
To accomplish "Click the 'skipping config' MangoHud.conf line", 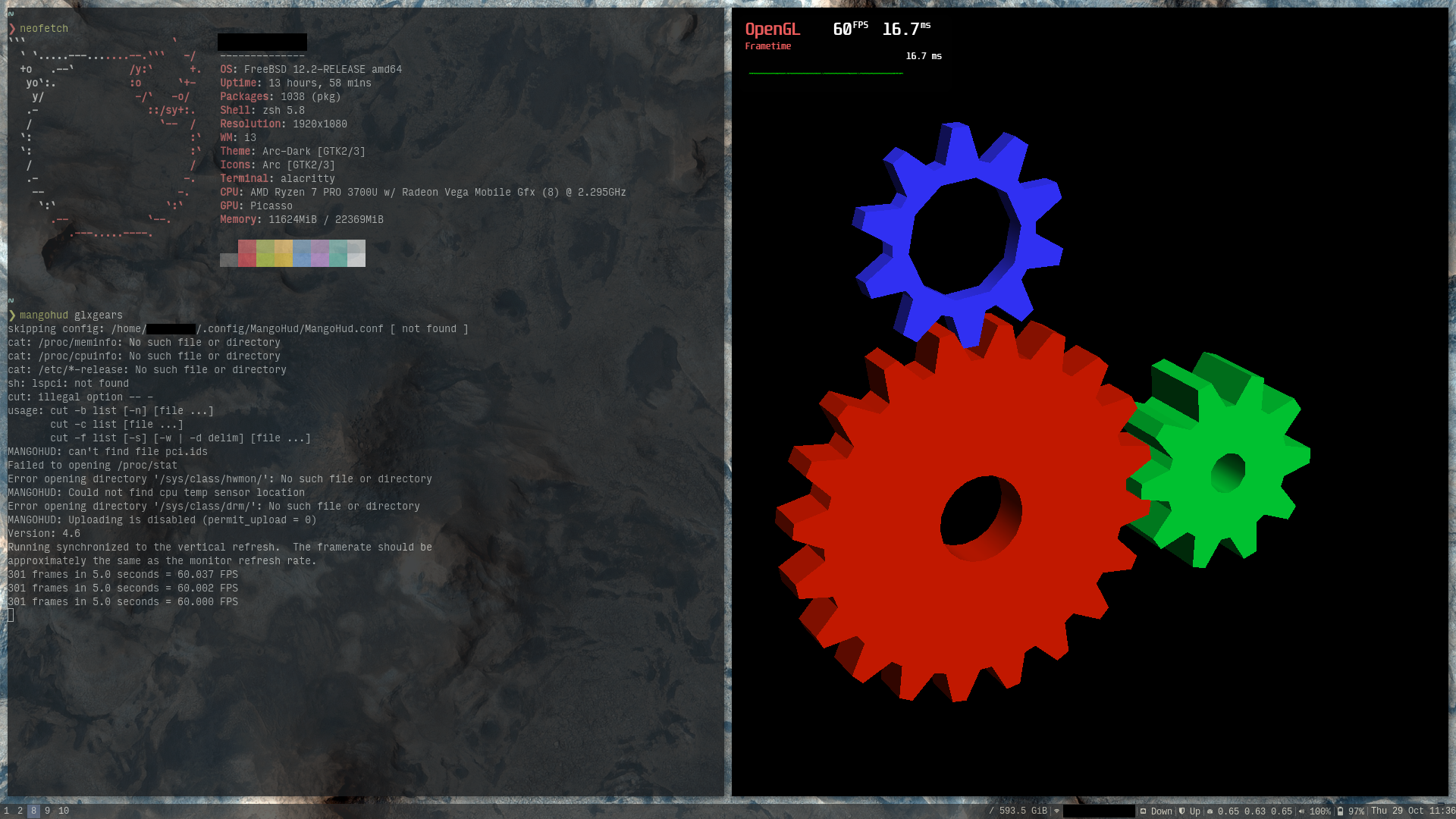I will [238, 329].
